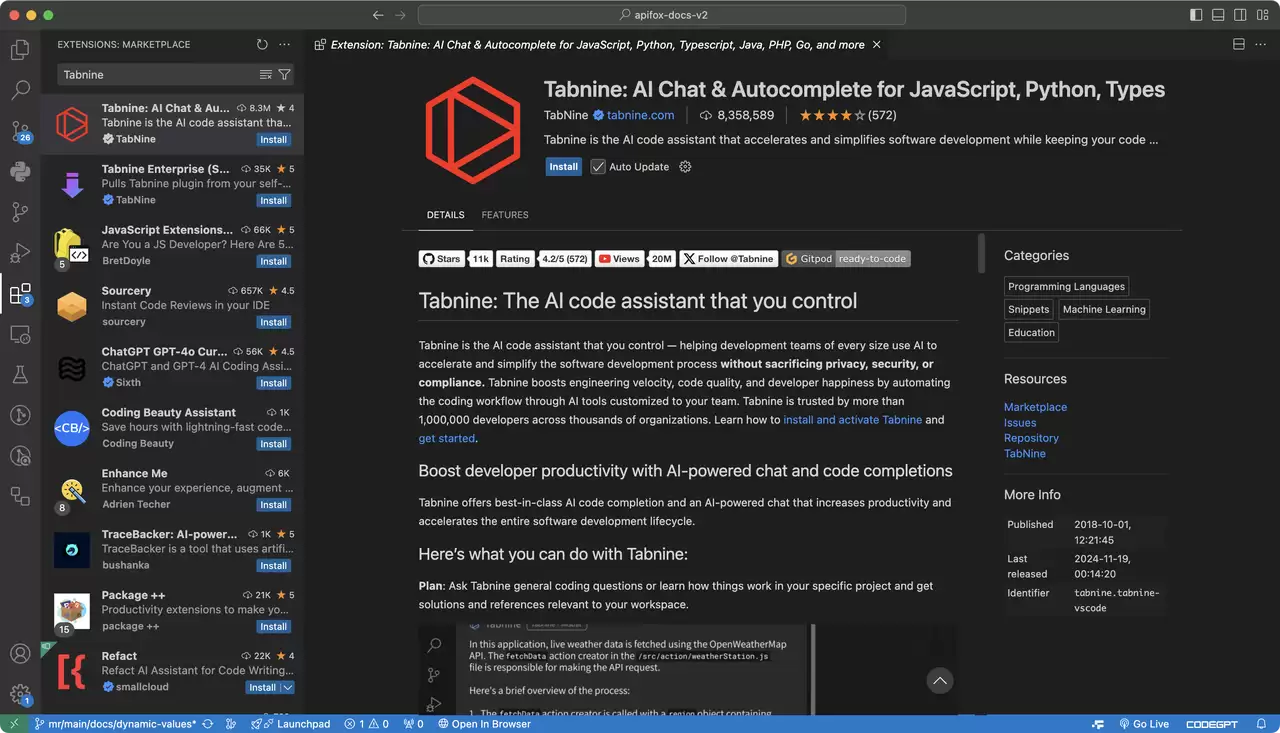
Task: Select the Machine Learning category
Action: [1104, 310]
